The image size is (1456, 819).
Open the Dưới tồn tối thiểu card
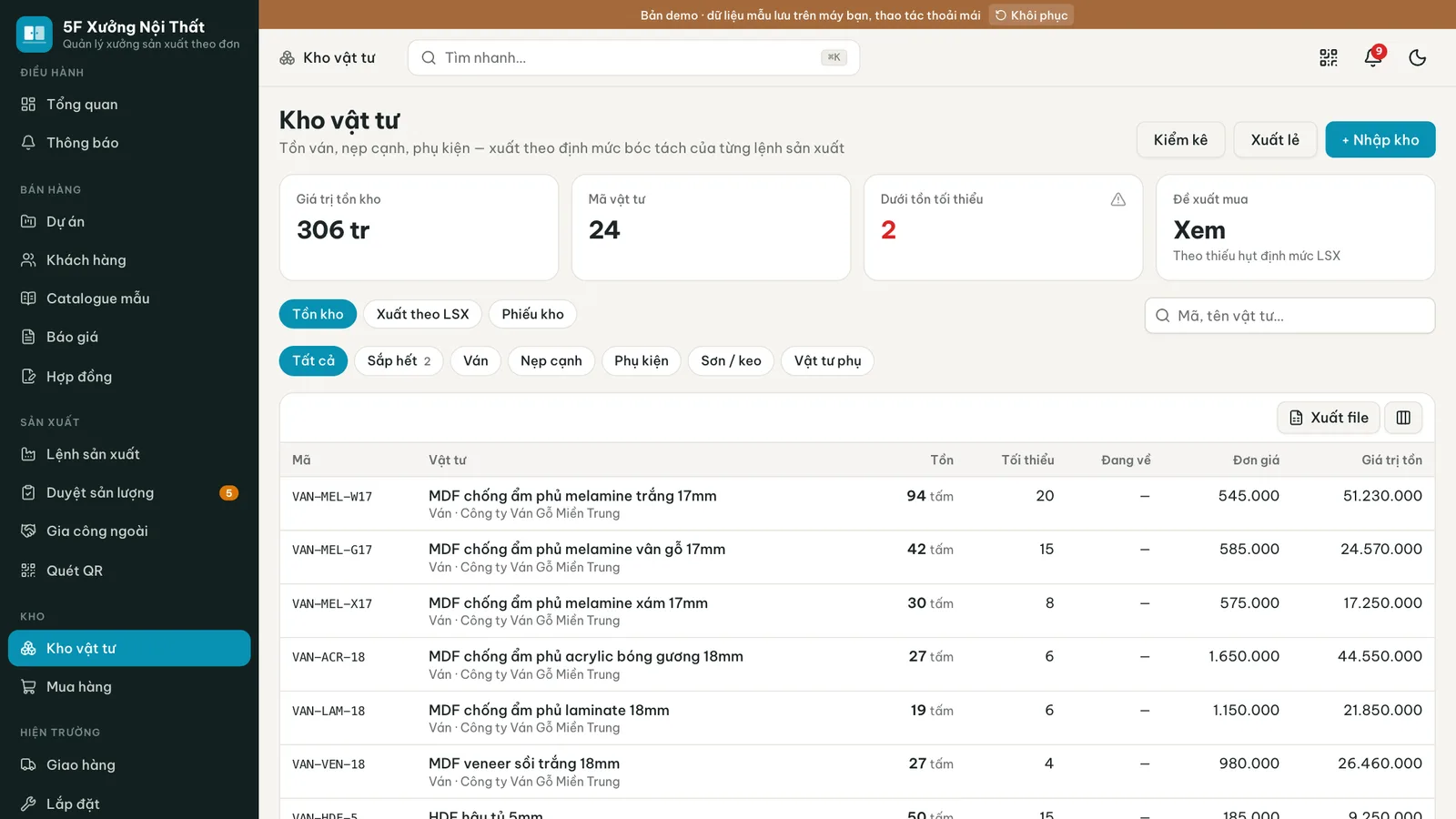tap(1003, 227)
